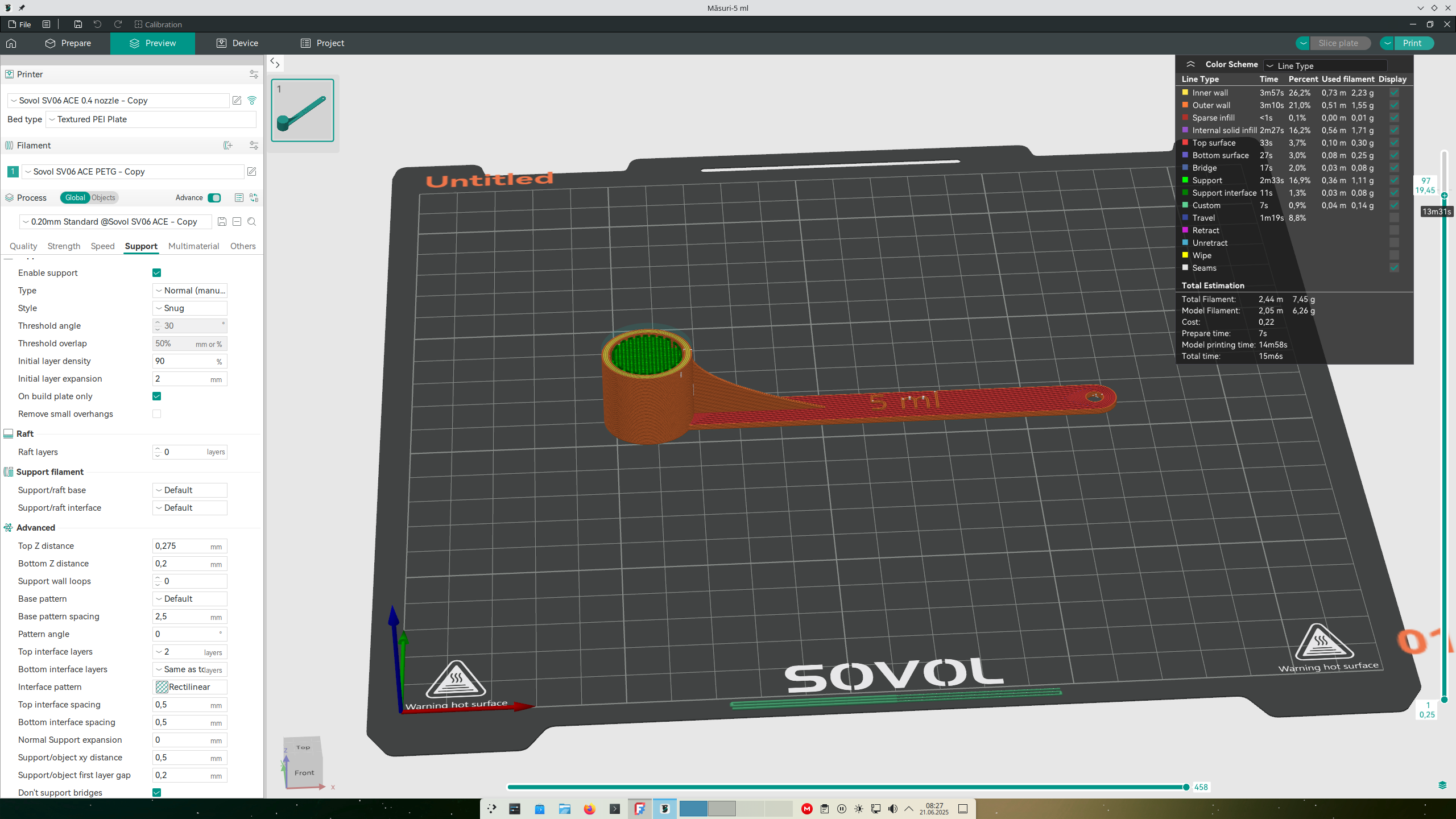Open the Strength settings tab

(x=64, y=246)
